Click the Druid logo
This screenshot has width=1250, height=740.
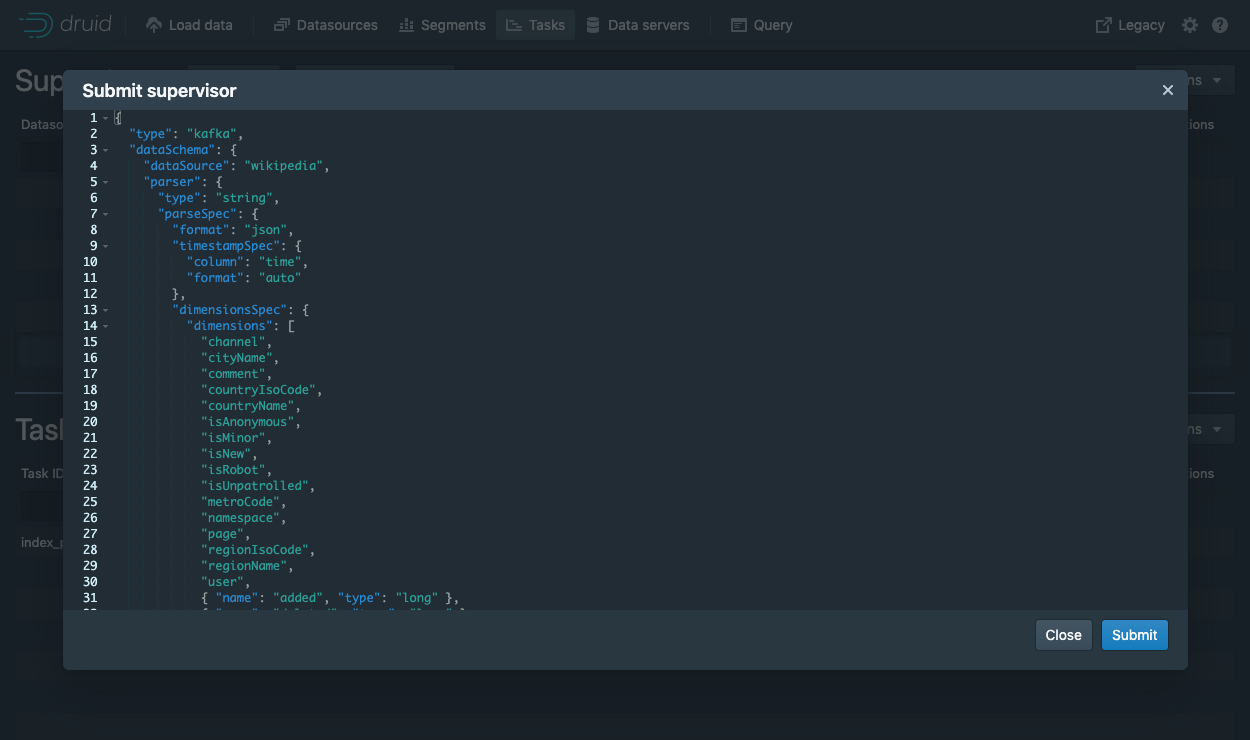[62, 25]
